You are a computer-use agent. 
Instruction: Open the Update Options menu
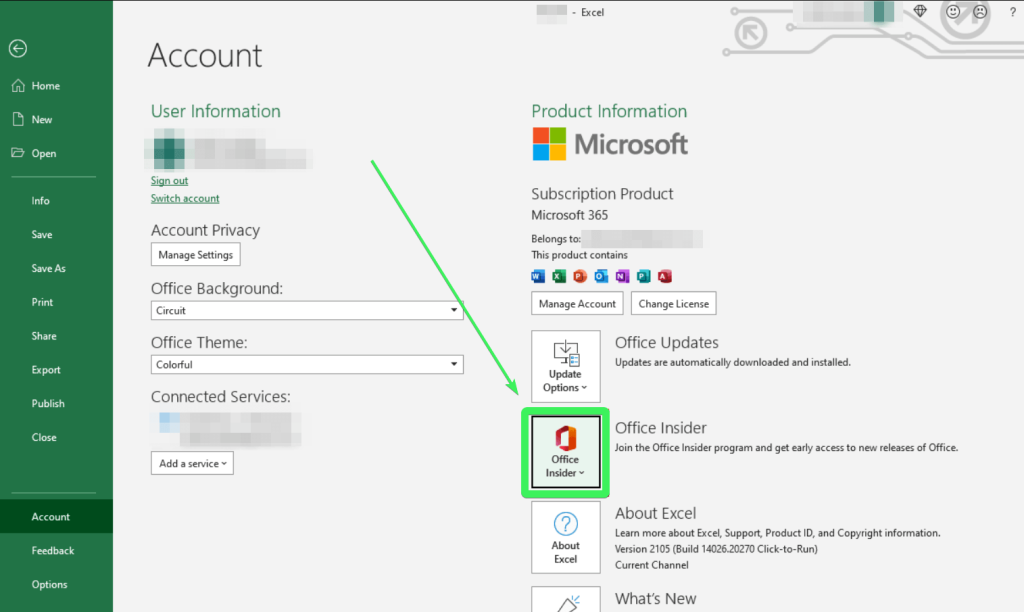pyautogui.click(x=566, y=366)
